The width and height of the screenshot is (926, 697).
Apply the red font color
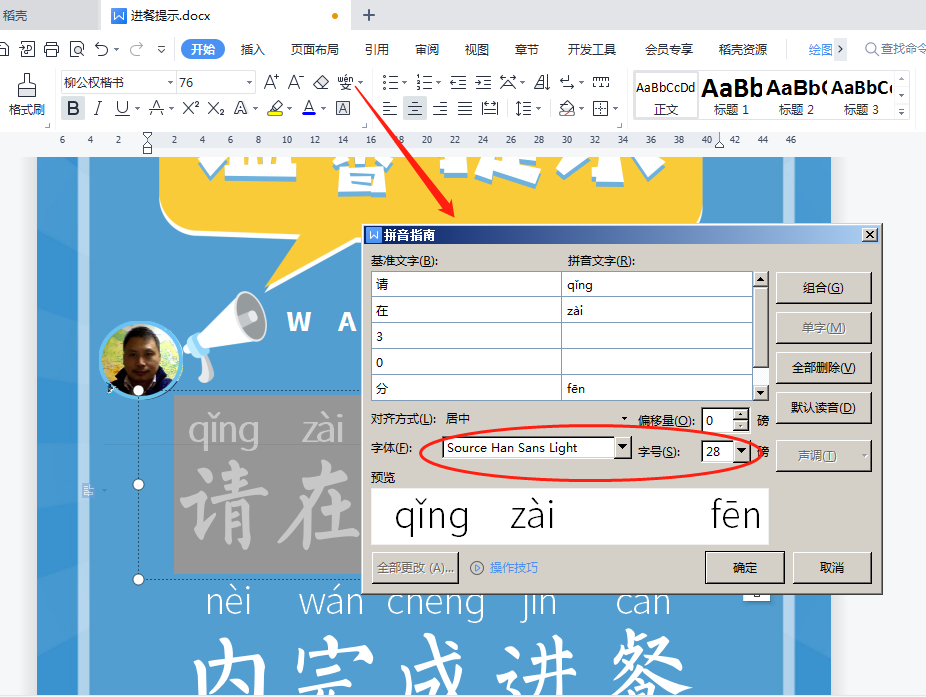309,109
